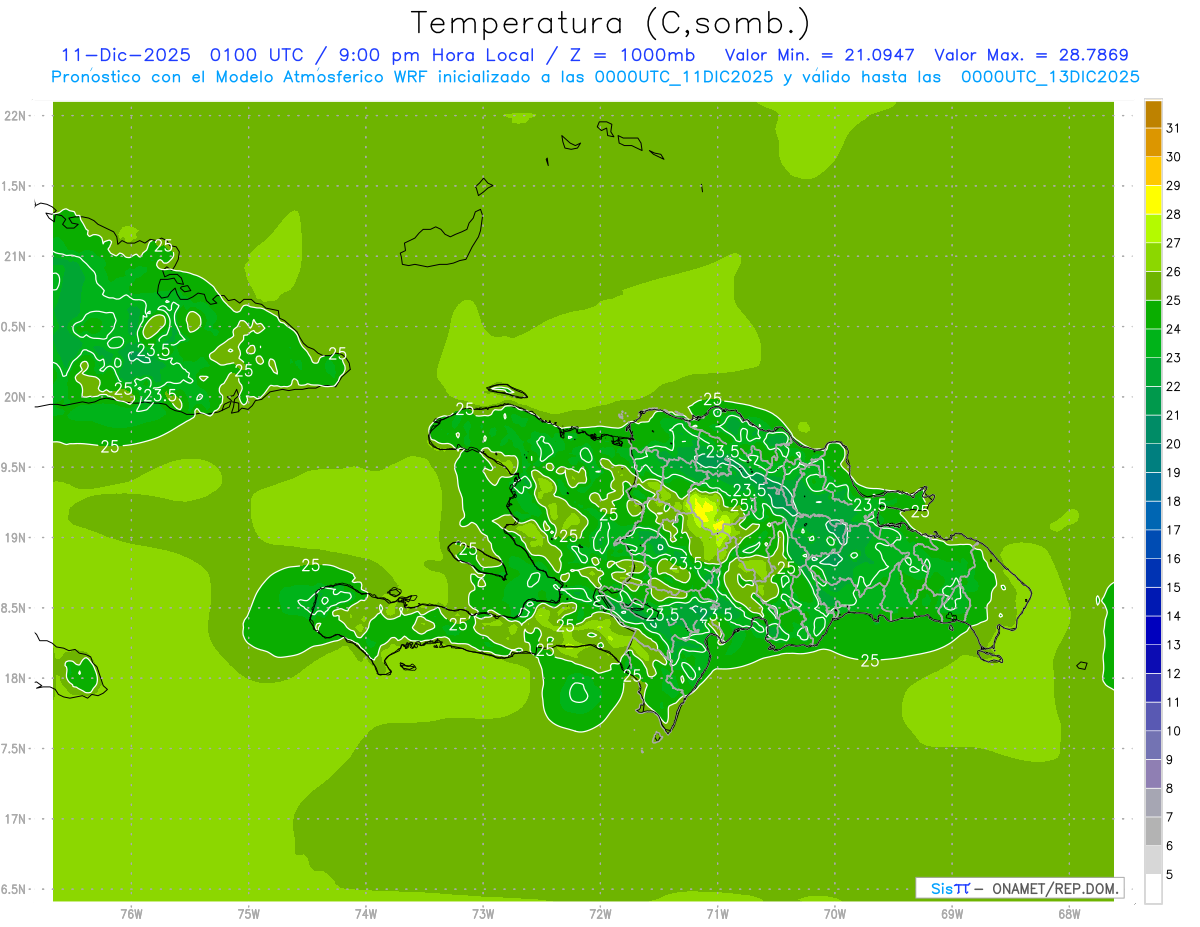This screenshot has width=1200, height=927.
Task: Click the "18N" latitude label
Action: 15,679
